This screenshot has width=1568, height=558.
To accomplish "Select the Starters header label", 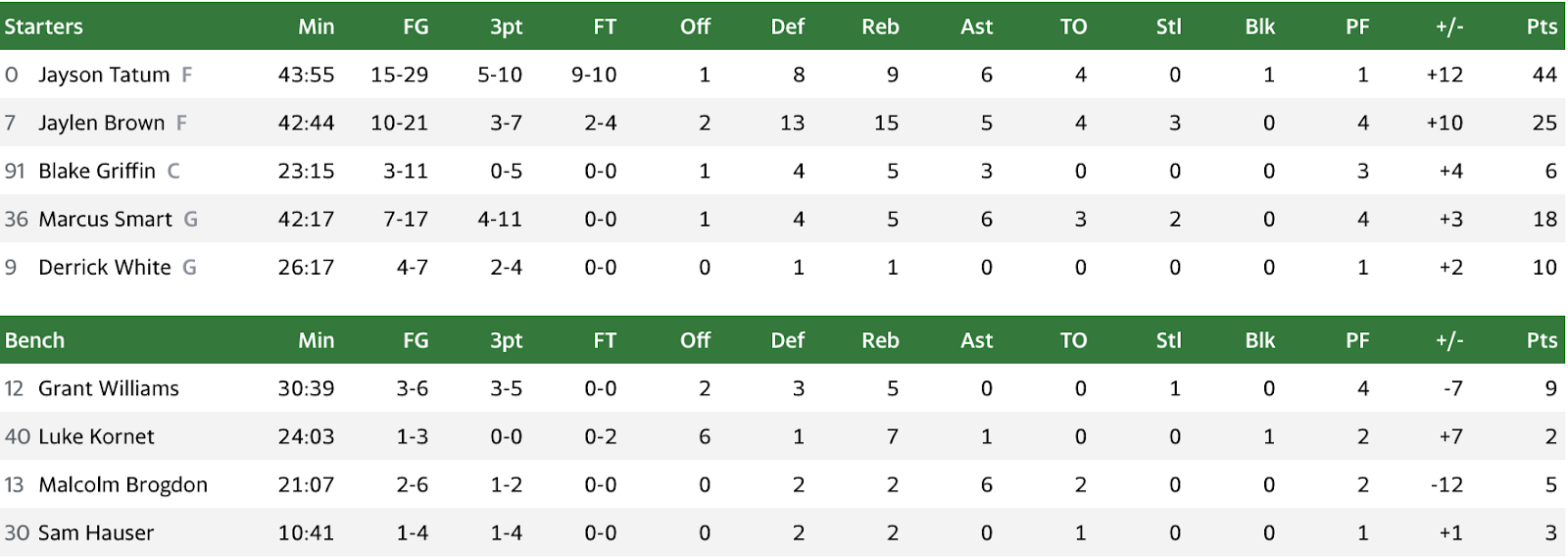I will coord(44,26).
